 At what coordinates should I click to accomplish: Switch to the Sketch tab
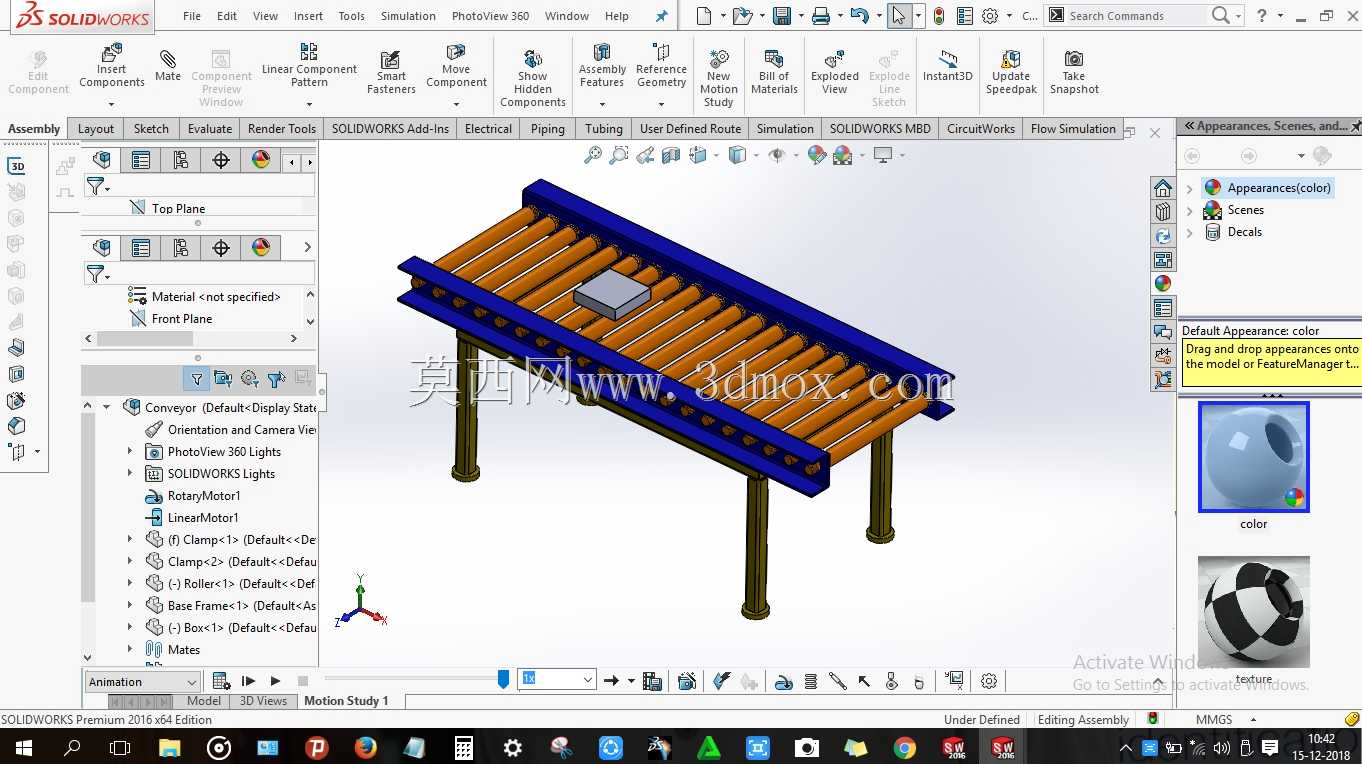pyautogui.click(x=151, y=129)
